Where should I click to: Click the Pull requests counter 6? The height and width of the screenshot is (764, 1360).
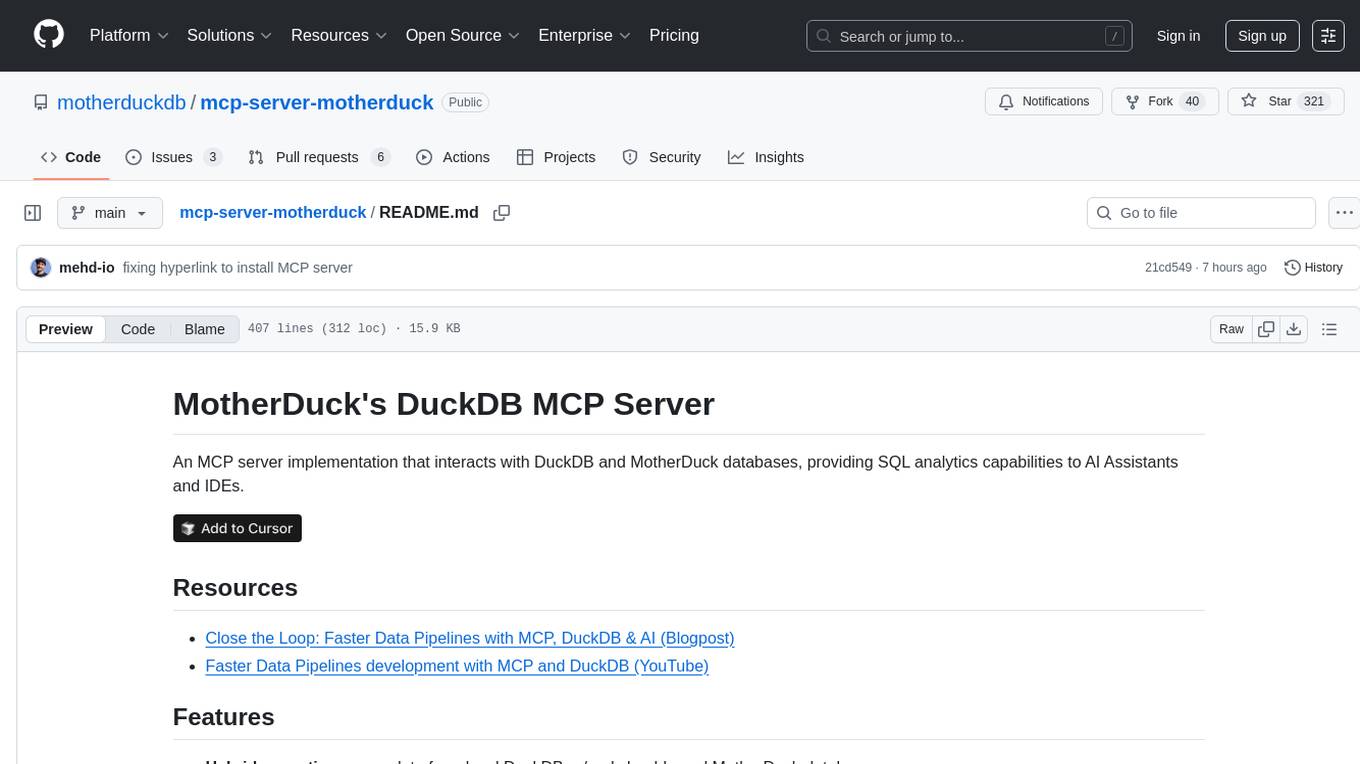click(379, 157)
